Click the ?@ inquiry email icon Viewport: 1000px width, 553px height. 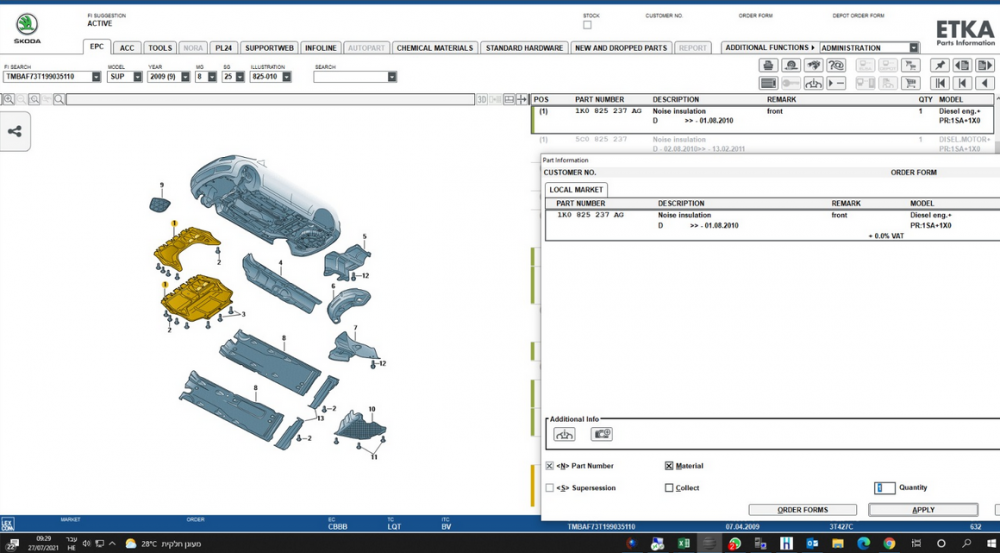[835, 65]
